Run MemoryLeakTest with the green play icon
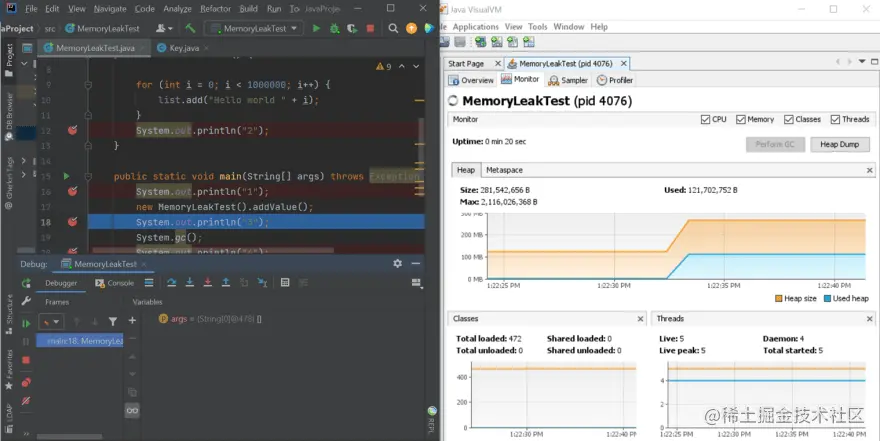 coord(317,28)
